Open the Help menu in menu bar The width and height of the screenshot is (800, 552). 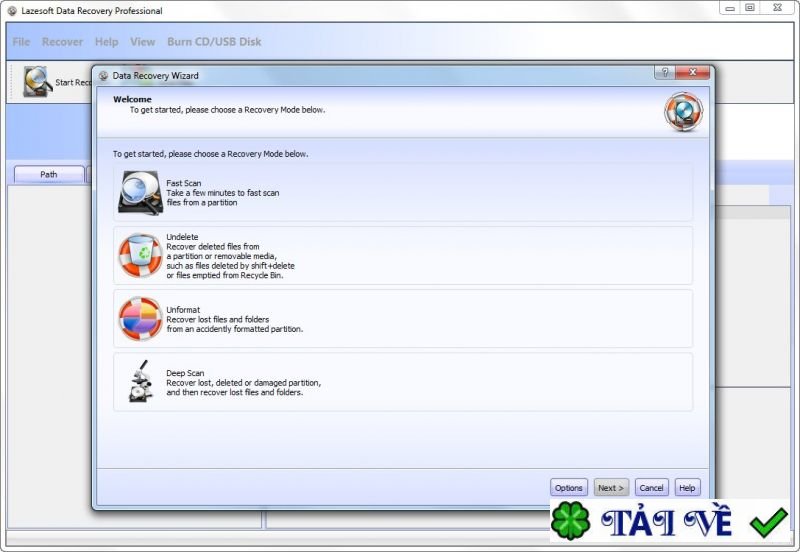click(x=107, y=42)
